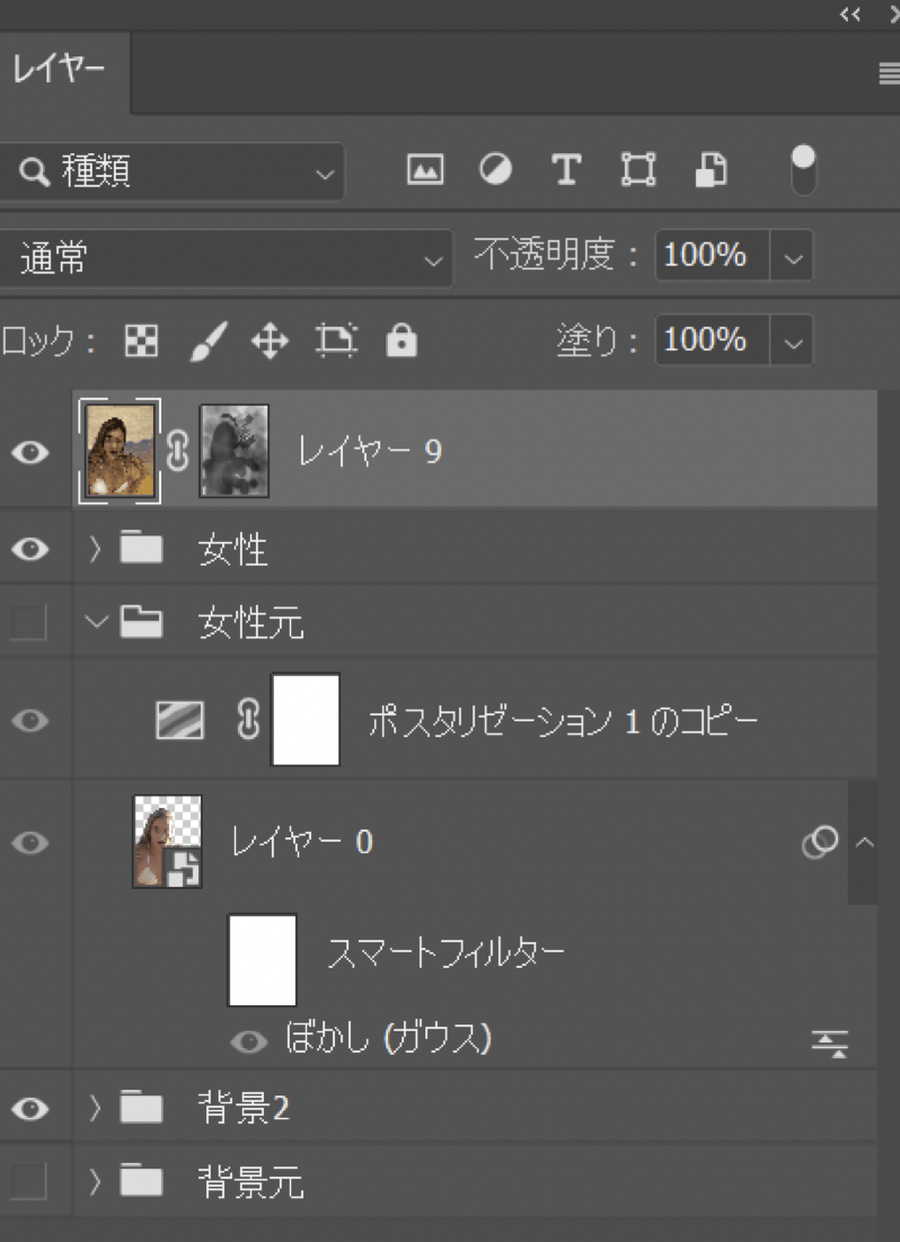
Task: Toggle visibility of レイヤー 0
Action: pos(30,842)
